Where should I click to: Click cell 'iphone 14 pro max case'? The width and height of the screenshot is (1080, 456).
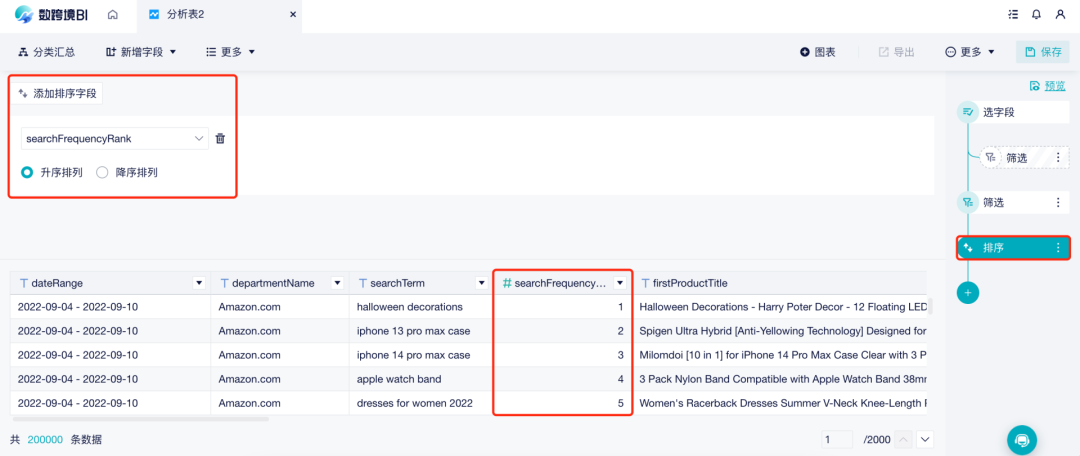tap(422, 355)
